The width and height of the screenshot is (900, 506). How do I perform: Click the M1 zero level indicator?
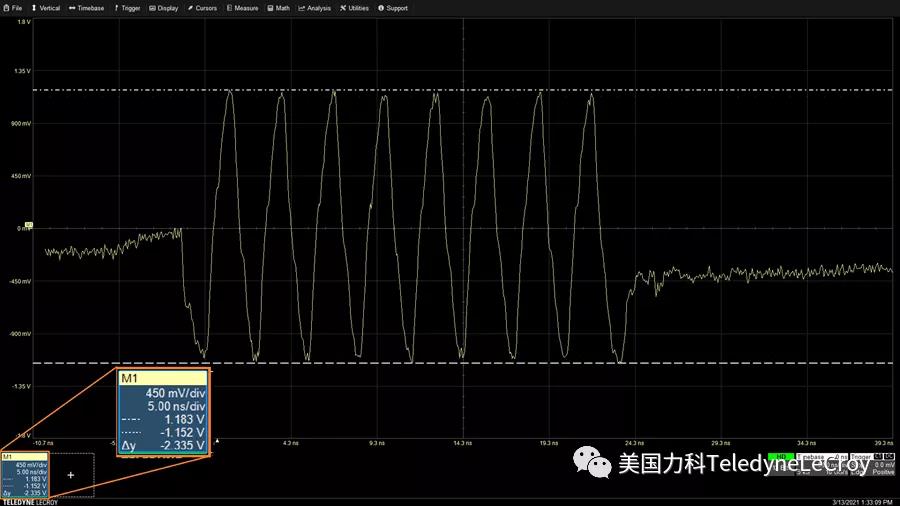[29, 226]
